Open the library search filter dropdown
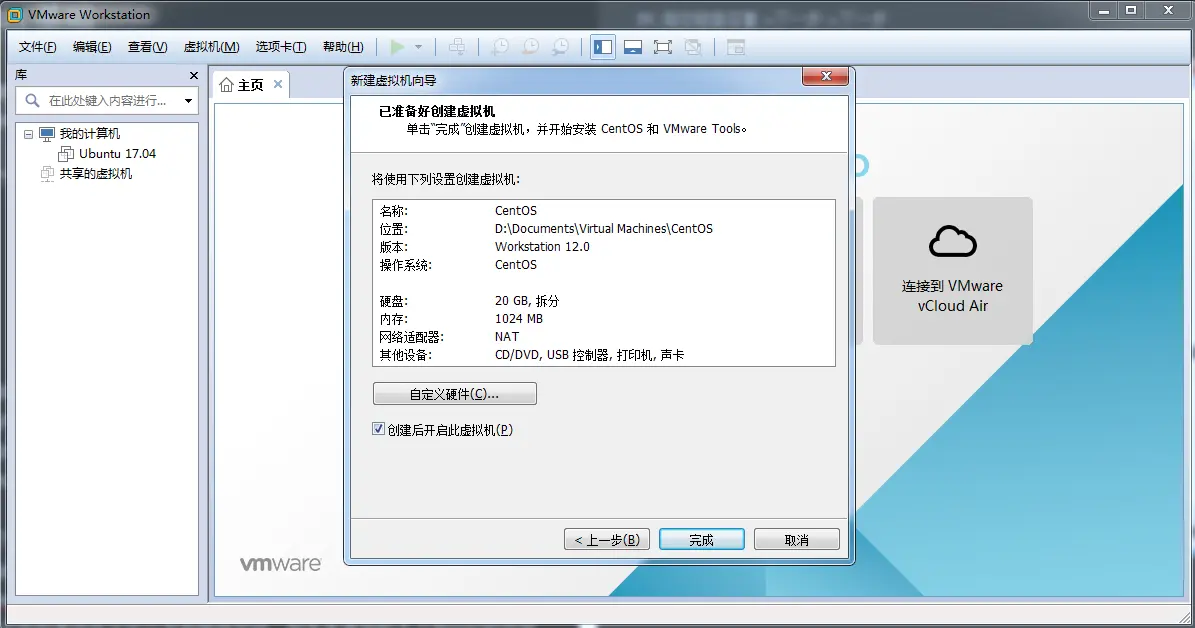This screenshot has height=628, width=1195. (x=188, y=101)
